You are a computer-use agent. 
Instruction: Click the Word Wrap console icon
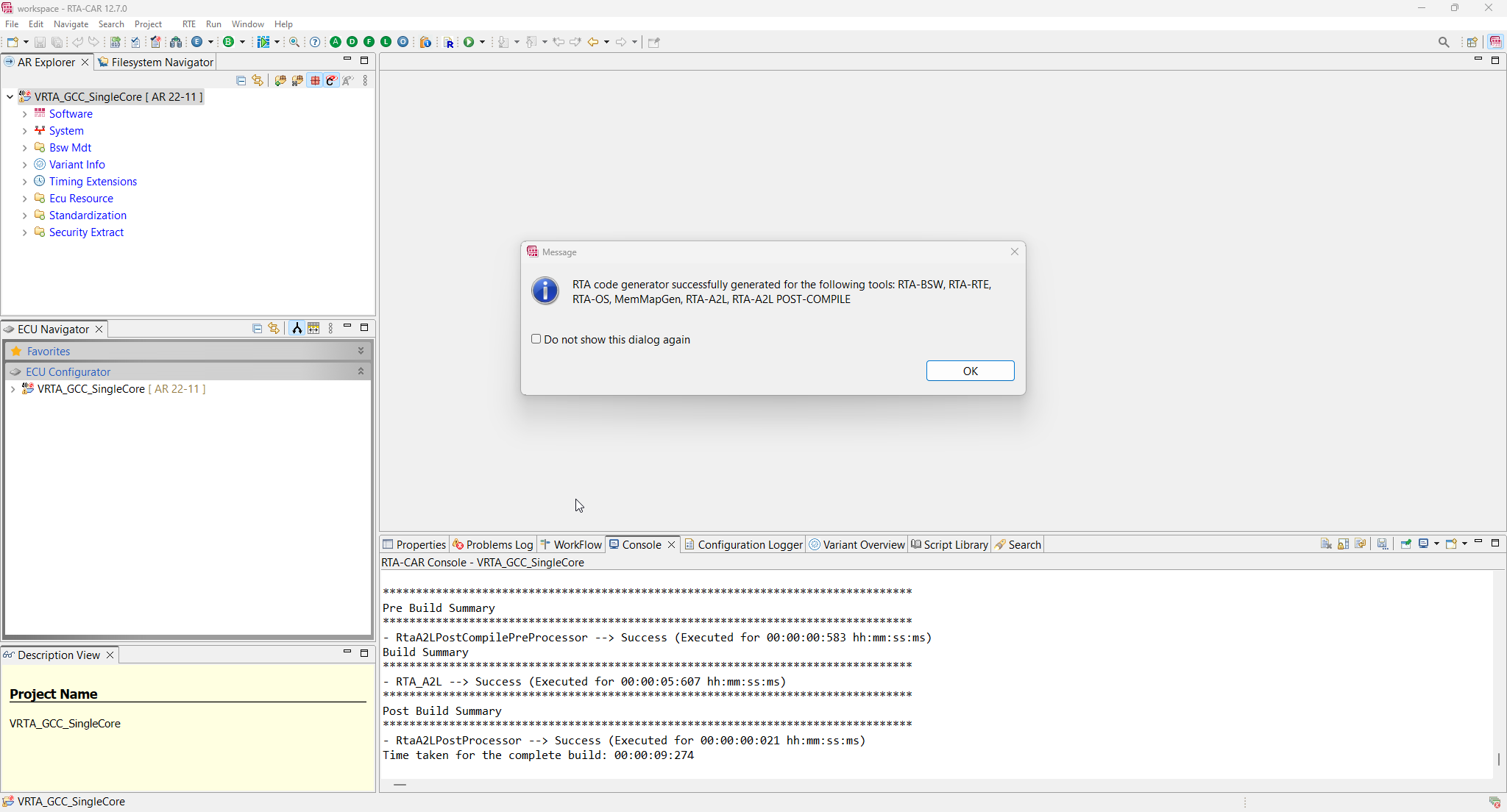pyautogui.click(x=1361, y=544)
